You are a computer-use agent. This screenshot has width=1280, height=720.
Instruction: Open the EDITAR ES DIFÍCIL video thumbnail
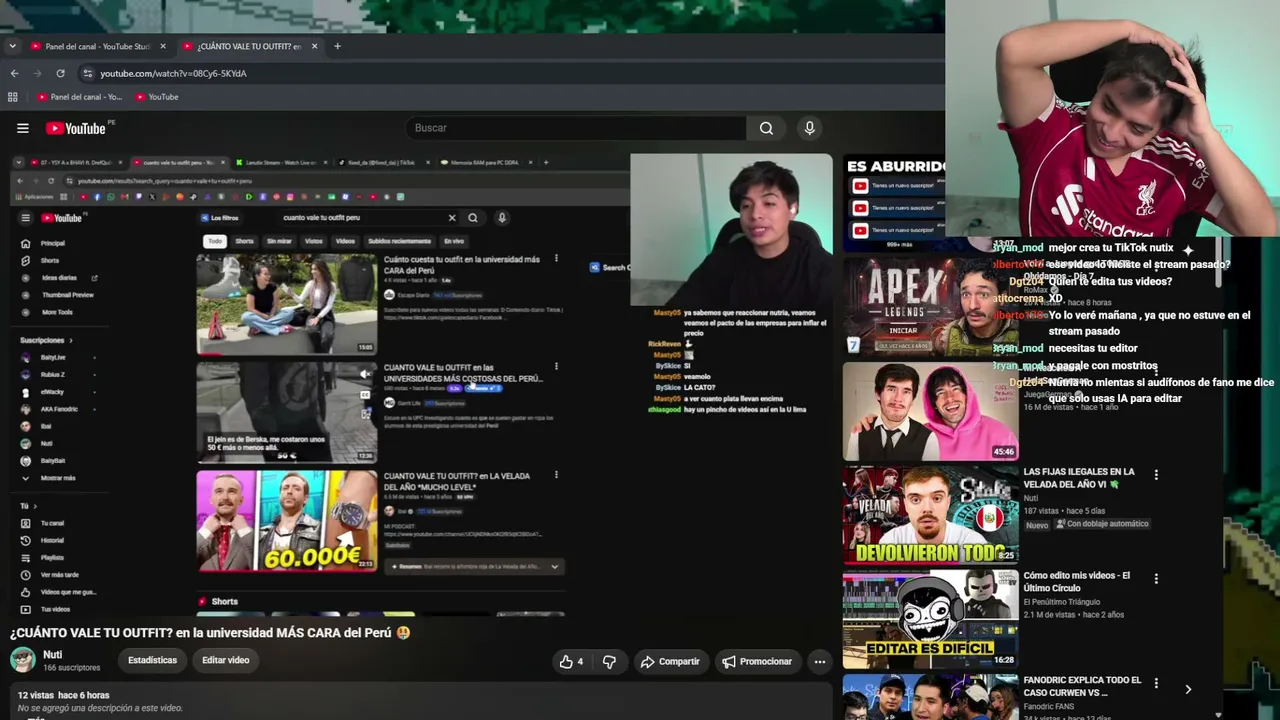(x=931, y=619)
